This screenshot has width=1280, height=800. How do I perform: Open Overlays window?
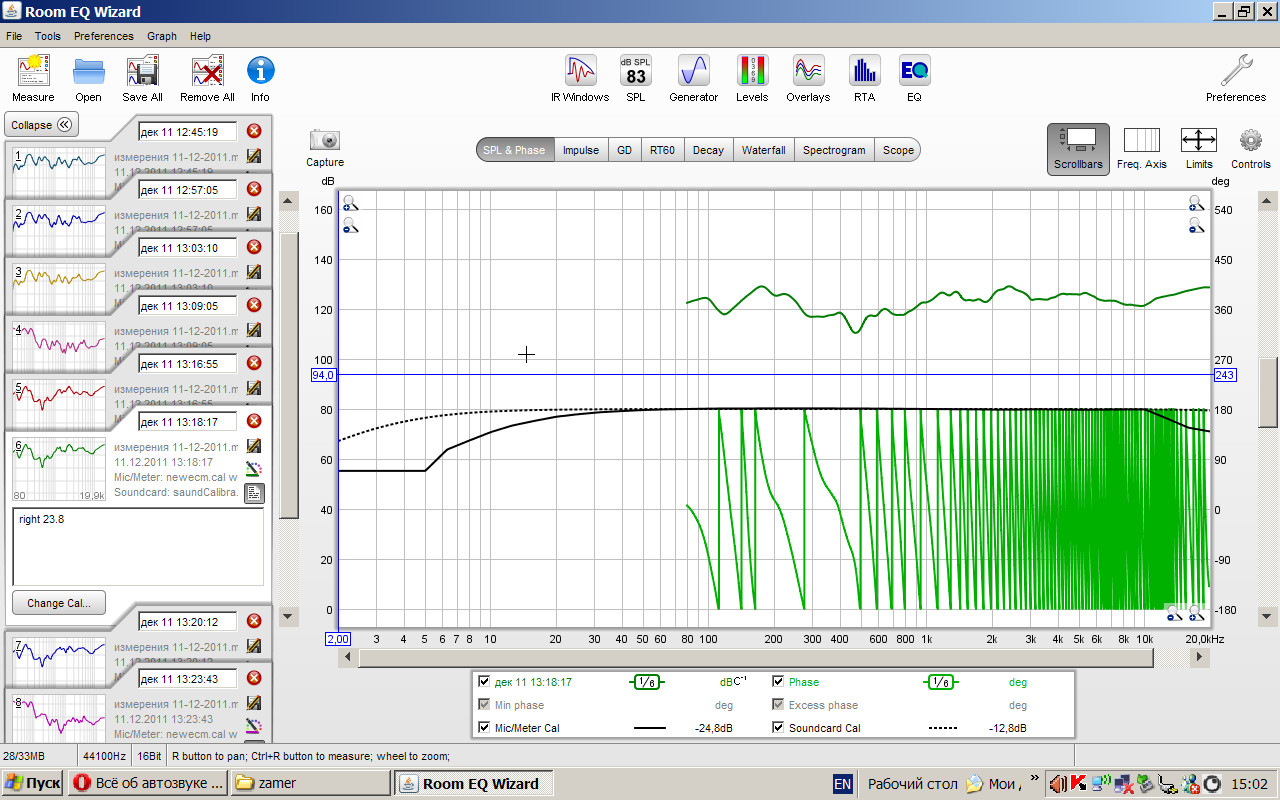pyautogui.click(x=808, y=72)
